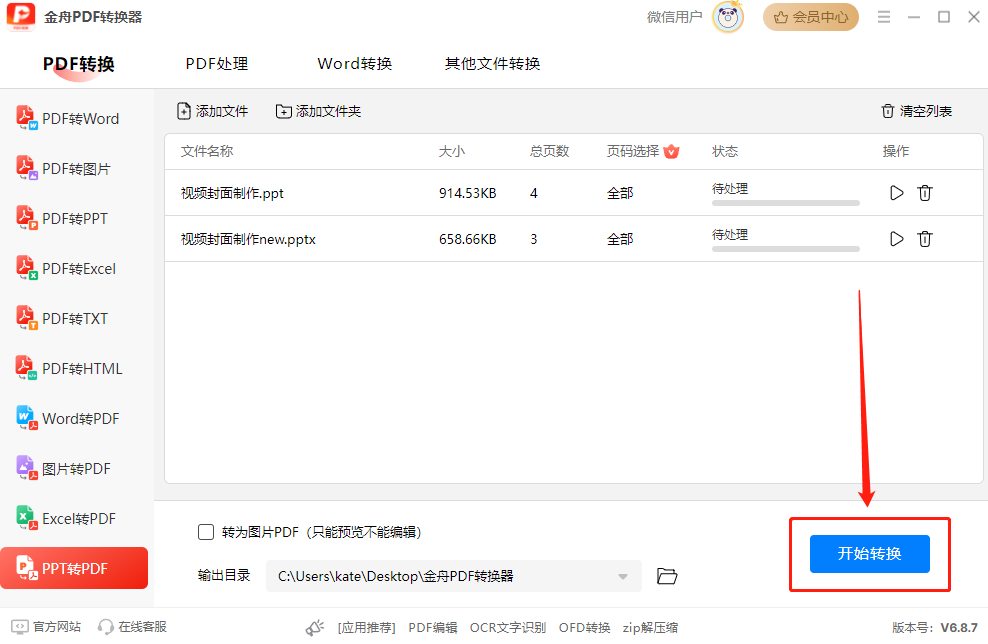The image size is (988, 644).
Task: Switch to the PDF转换 tab
Action: click(x=79, y=64)
